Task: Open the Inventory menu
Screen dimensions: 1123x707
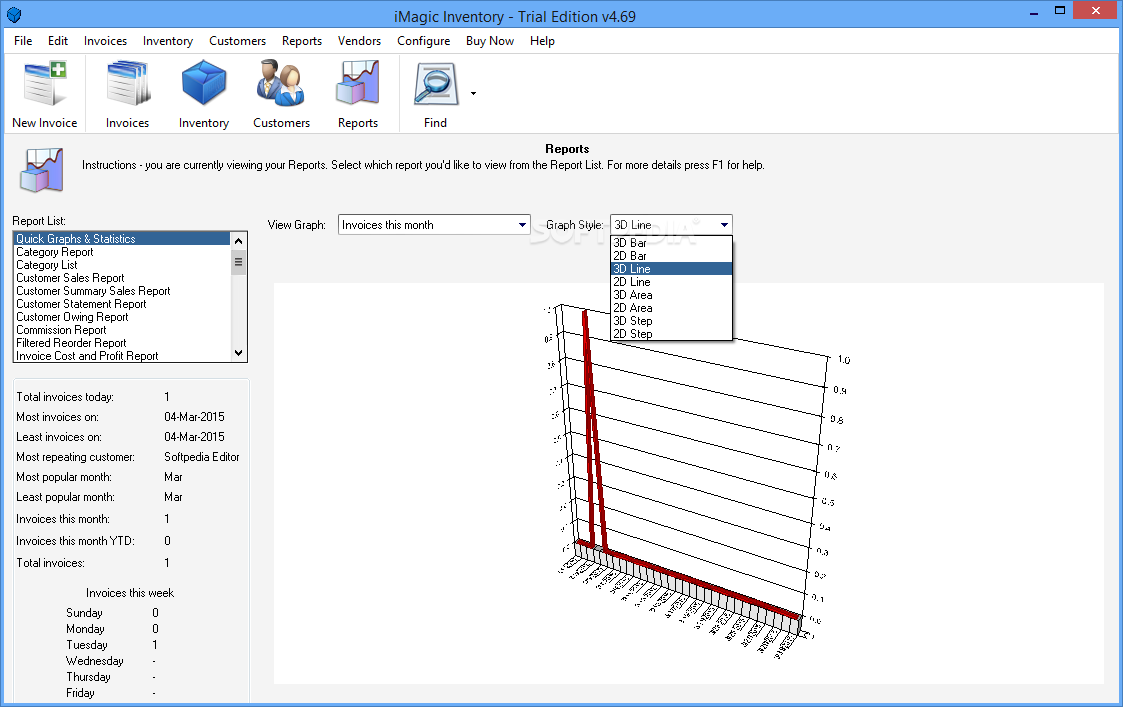Action: [x=168, y=41]
